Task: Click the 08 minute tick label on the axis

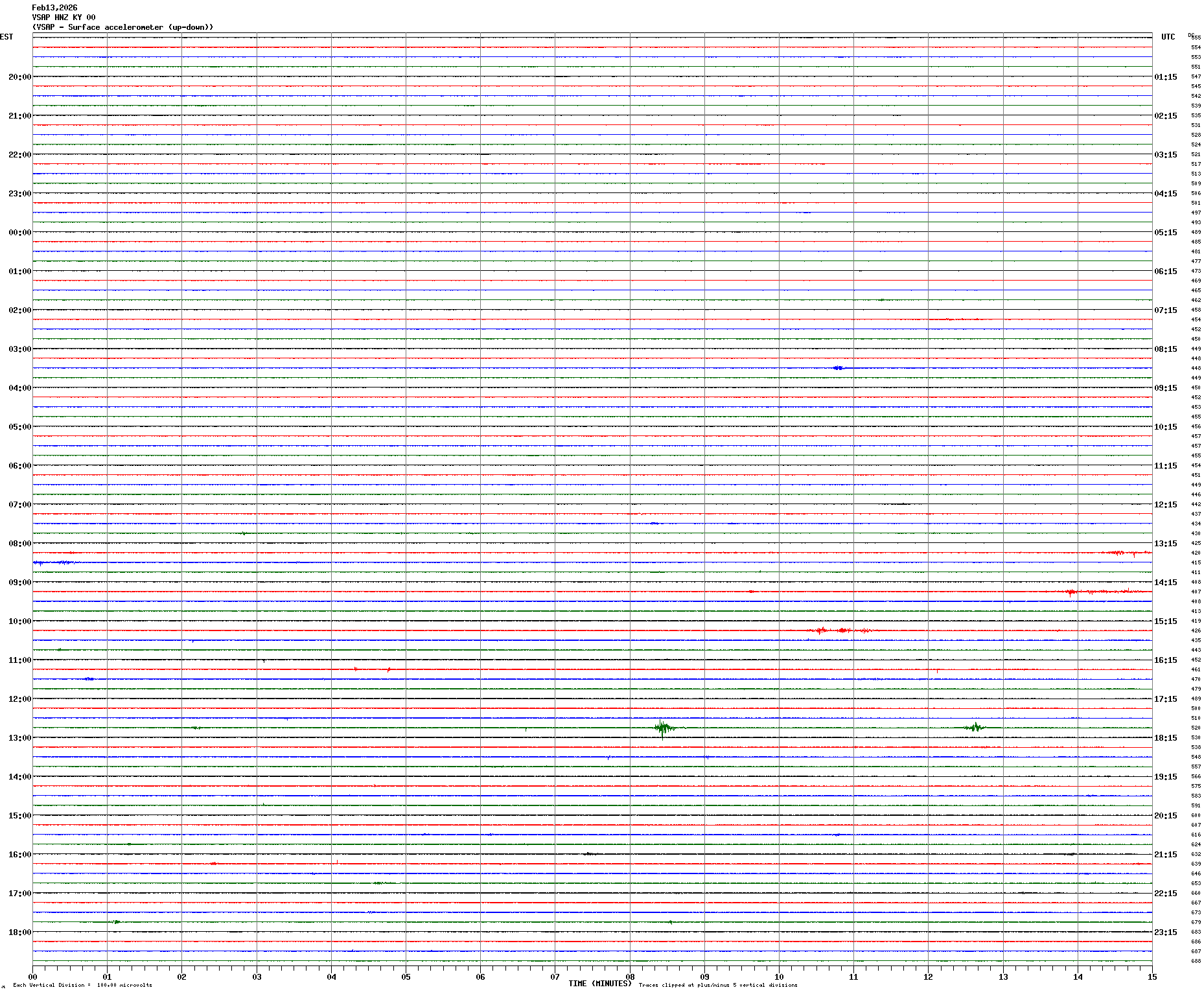Action: click(x=630, y=977)
